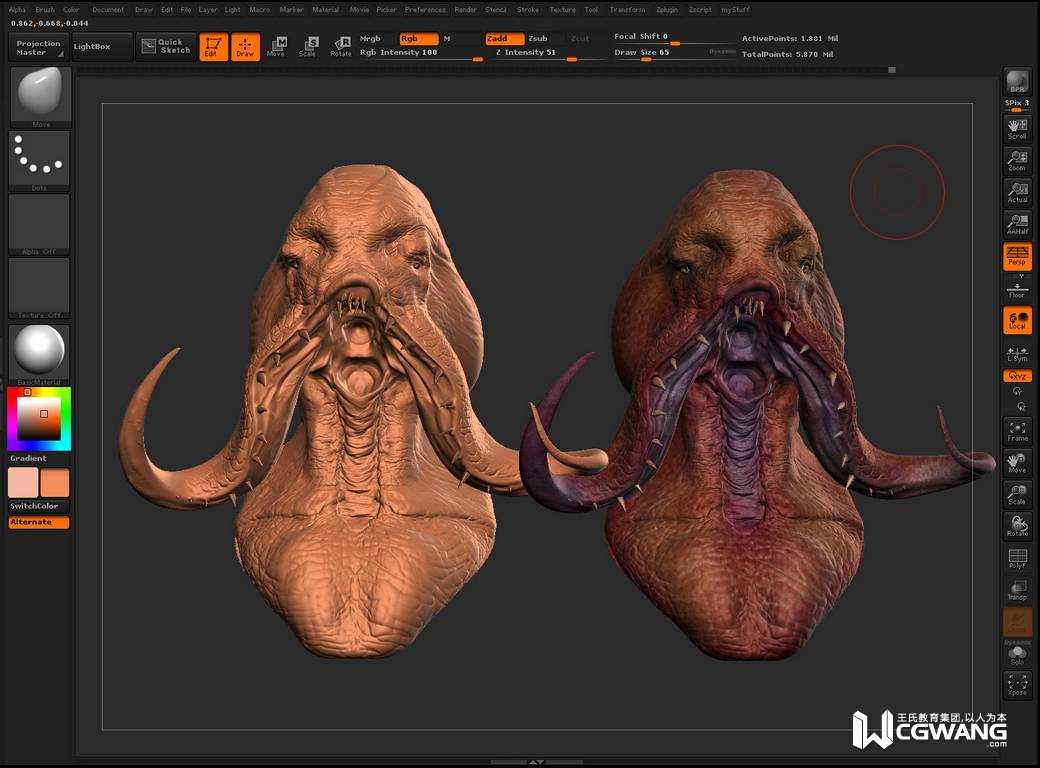This screenshot has height=768, width=1040.
Task: Click the Frame mesh icon
Action: [1017, 431]
